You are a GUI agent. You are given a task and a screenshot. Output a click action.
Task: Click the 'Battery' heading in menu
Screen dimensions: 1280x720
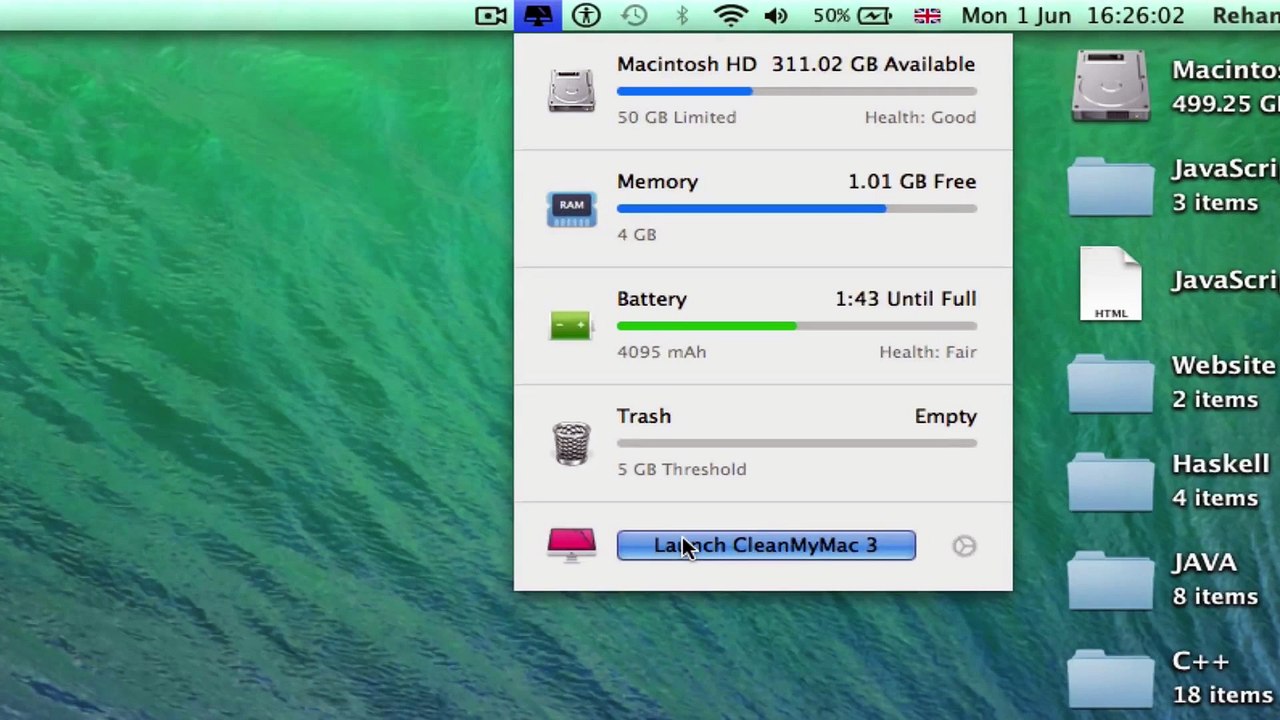[652, 299]
